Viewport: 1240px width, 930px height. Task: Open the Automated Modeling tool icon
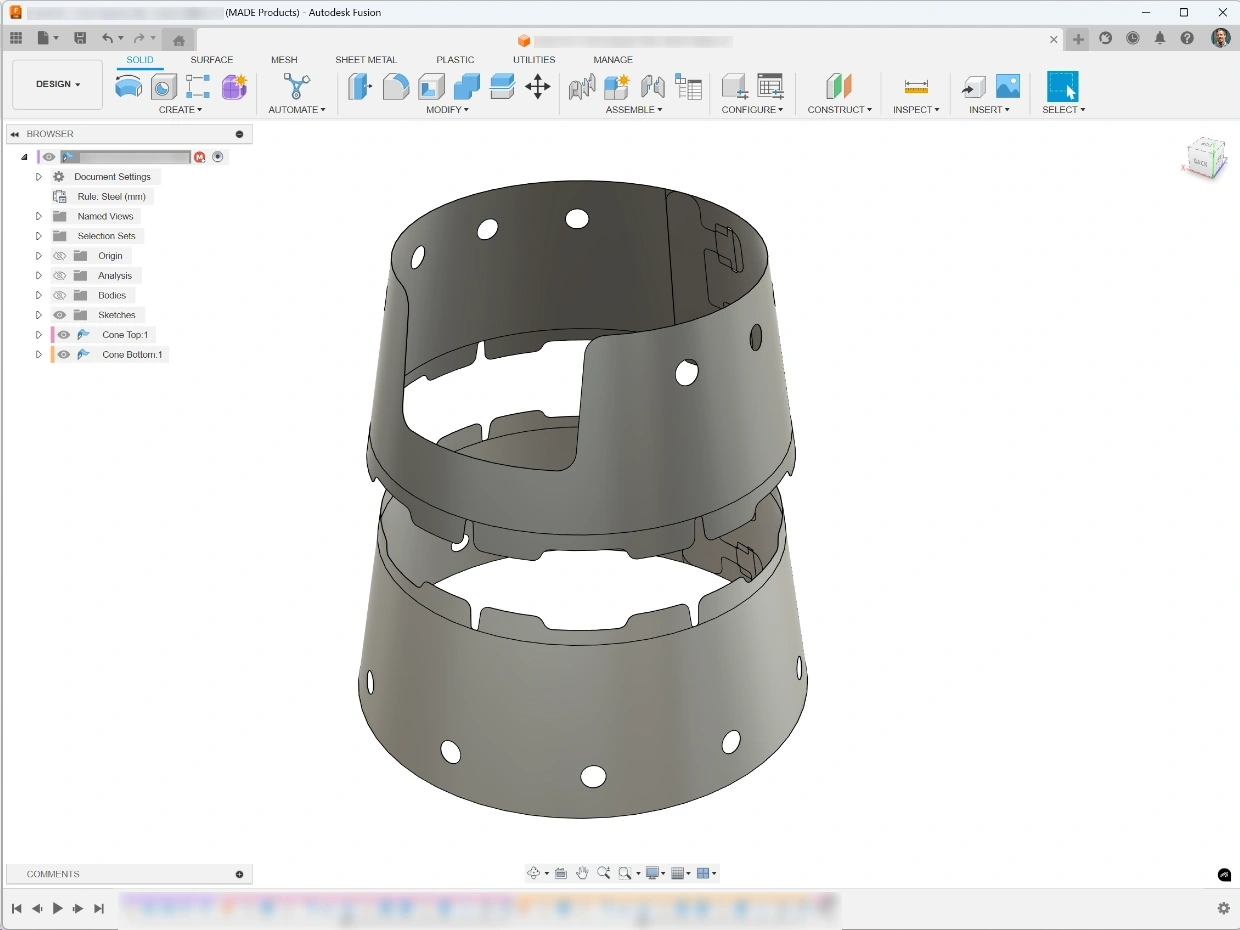(x=297, y=87)
